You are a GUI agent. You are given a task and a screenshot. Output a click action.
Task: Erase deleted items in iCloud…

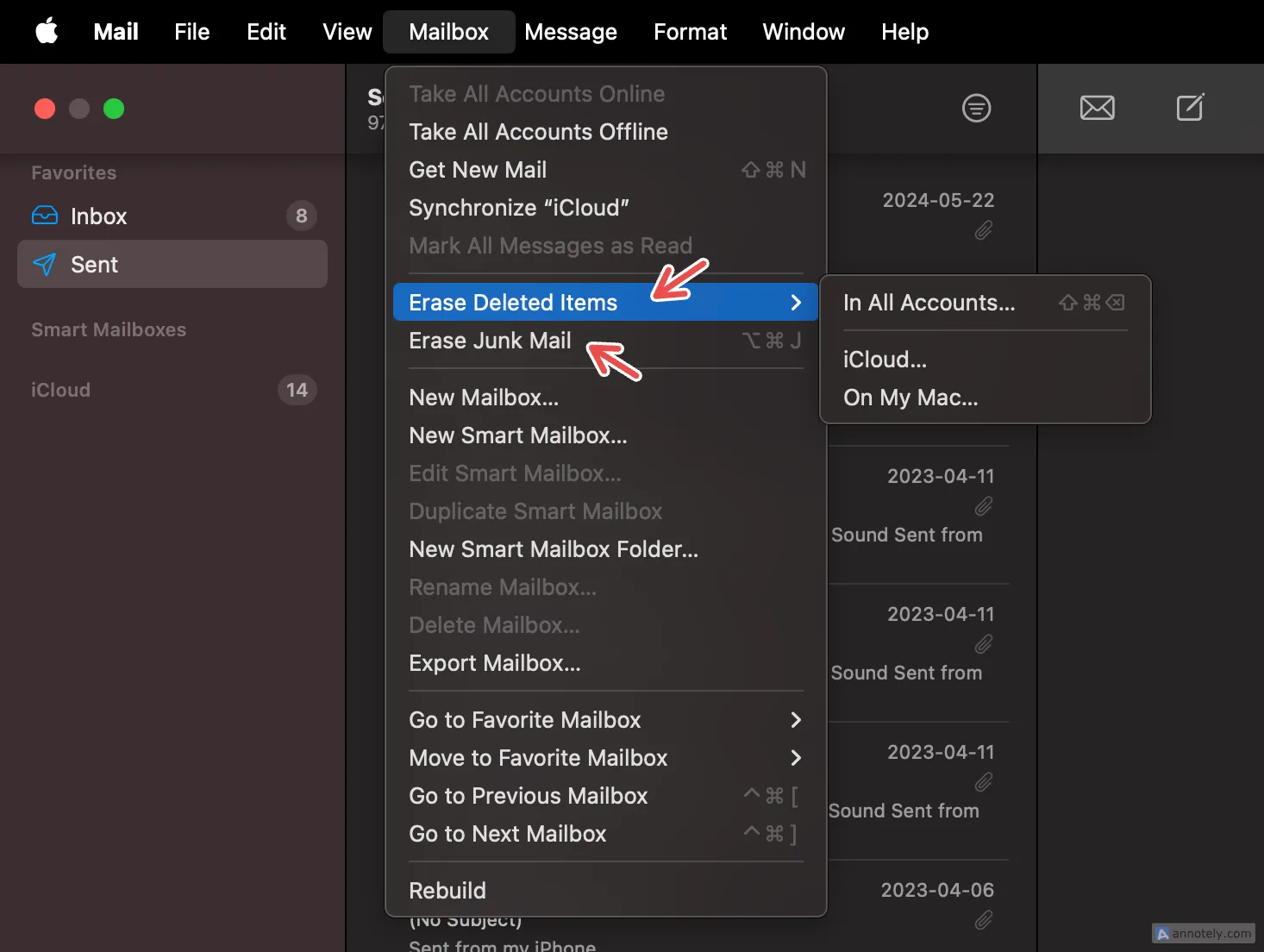(985, 360)
